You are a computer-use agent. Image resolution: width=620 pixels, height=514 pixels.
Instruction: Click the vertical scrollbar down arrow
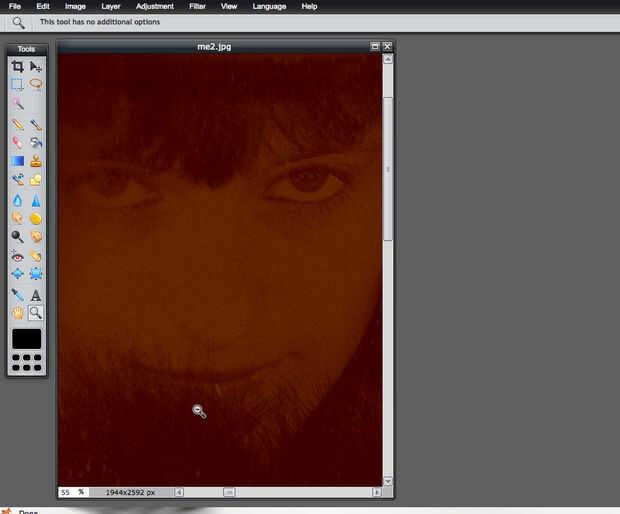coord(388,482)
